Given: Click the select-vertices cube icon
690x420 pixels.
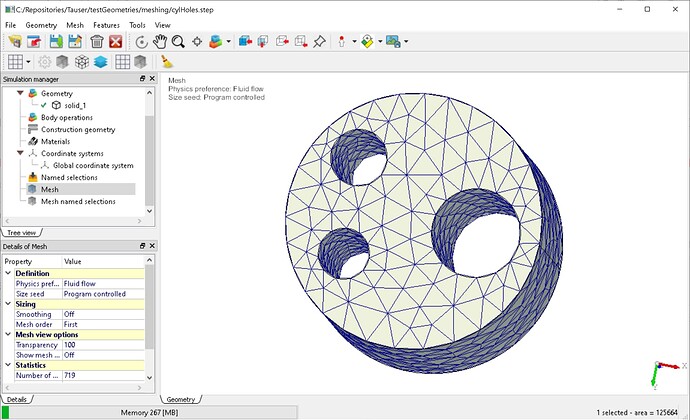Looking at the screenshot, I should click(301, 41).
